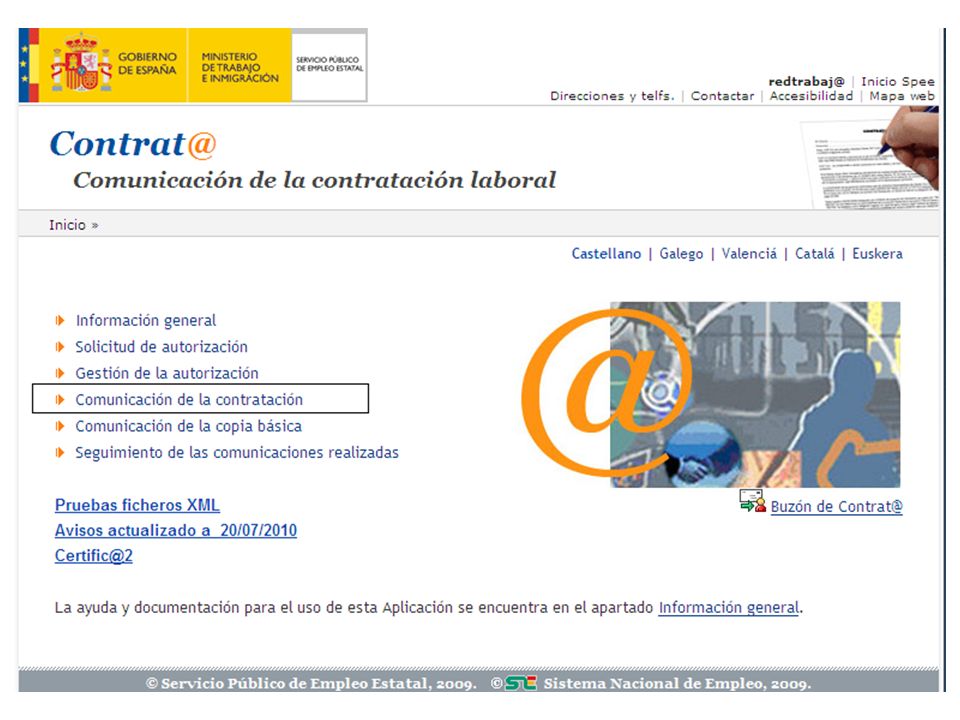The width and height of the screenshot is (960, 720).
Task: Switch language to Galego
Action: click(681, 253)
